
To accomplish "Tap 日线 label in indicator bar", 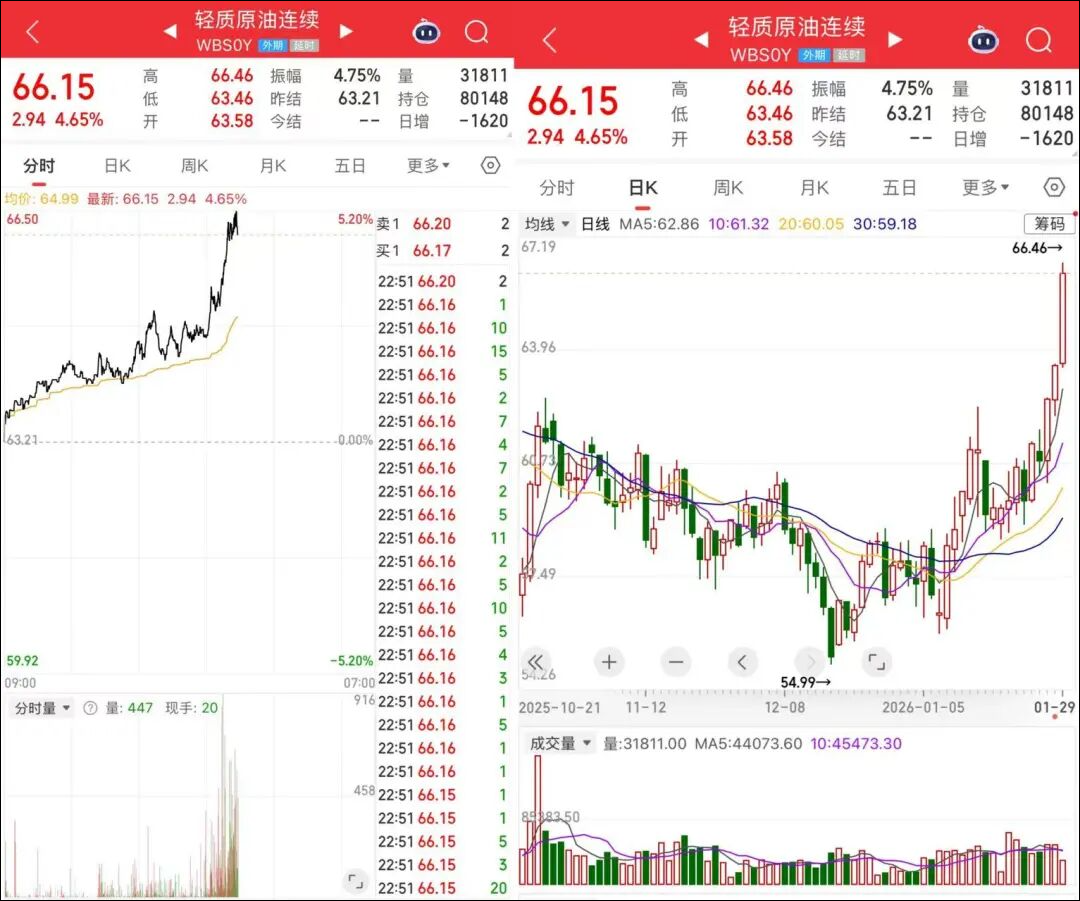I will click(x=595, y=224).
